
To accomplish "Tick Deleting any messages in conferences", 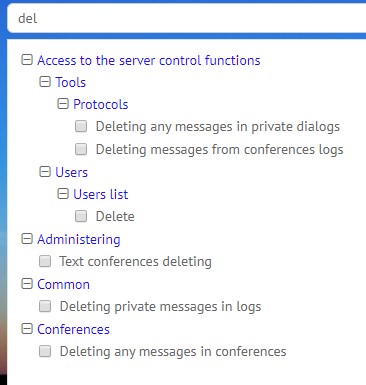I will point(45,351).
